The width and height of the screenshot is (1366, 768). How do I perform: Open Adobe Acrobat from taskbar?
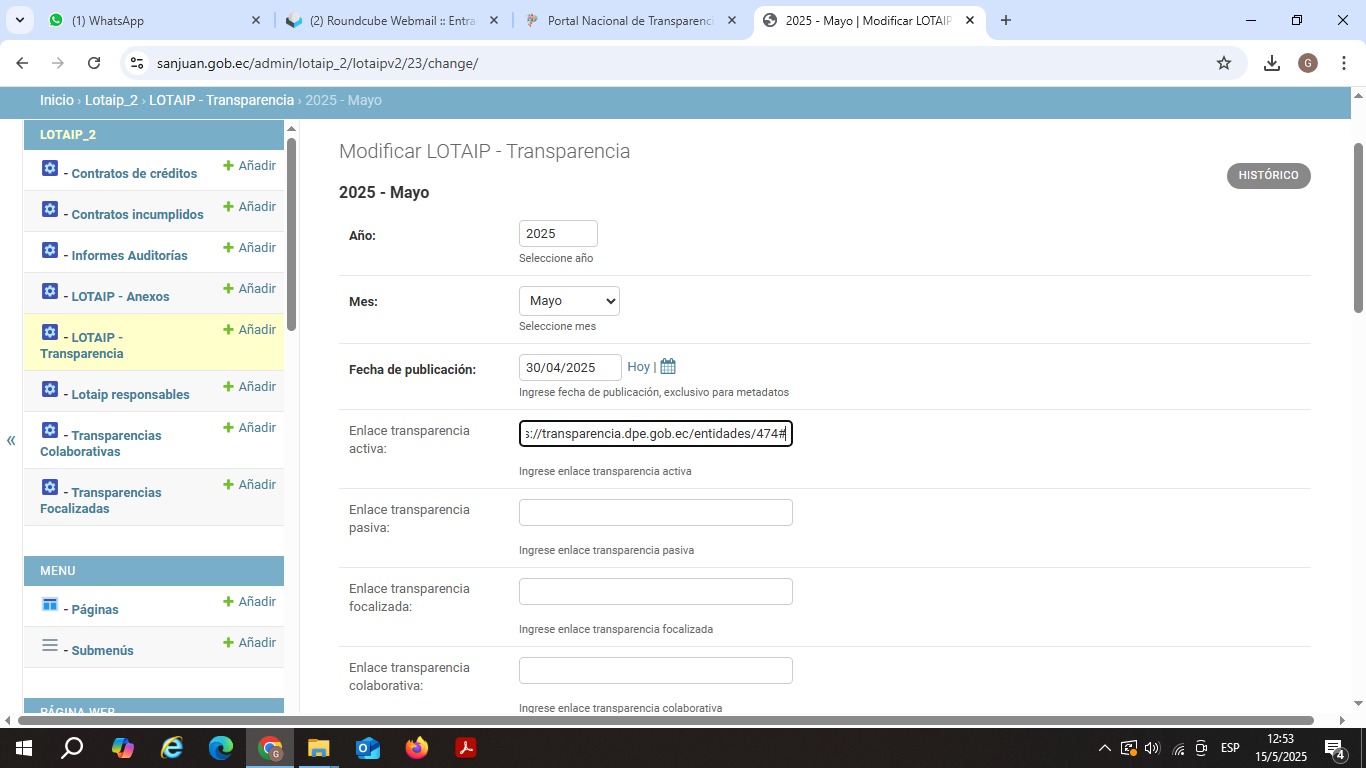tap(465, 748)
